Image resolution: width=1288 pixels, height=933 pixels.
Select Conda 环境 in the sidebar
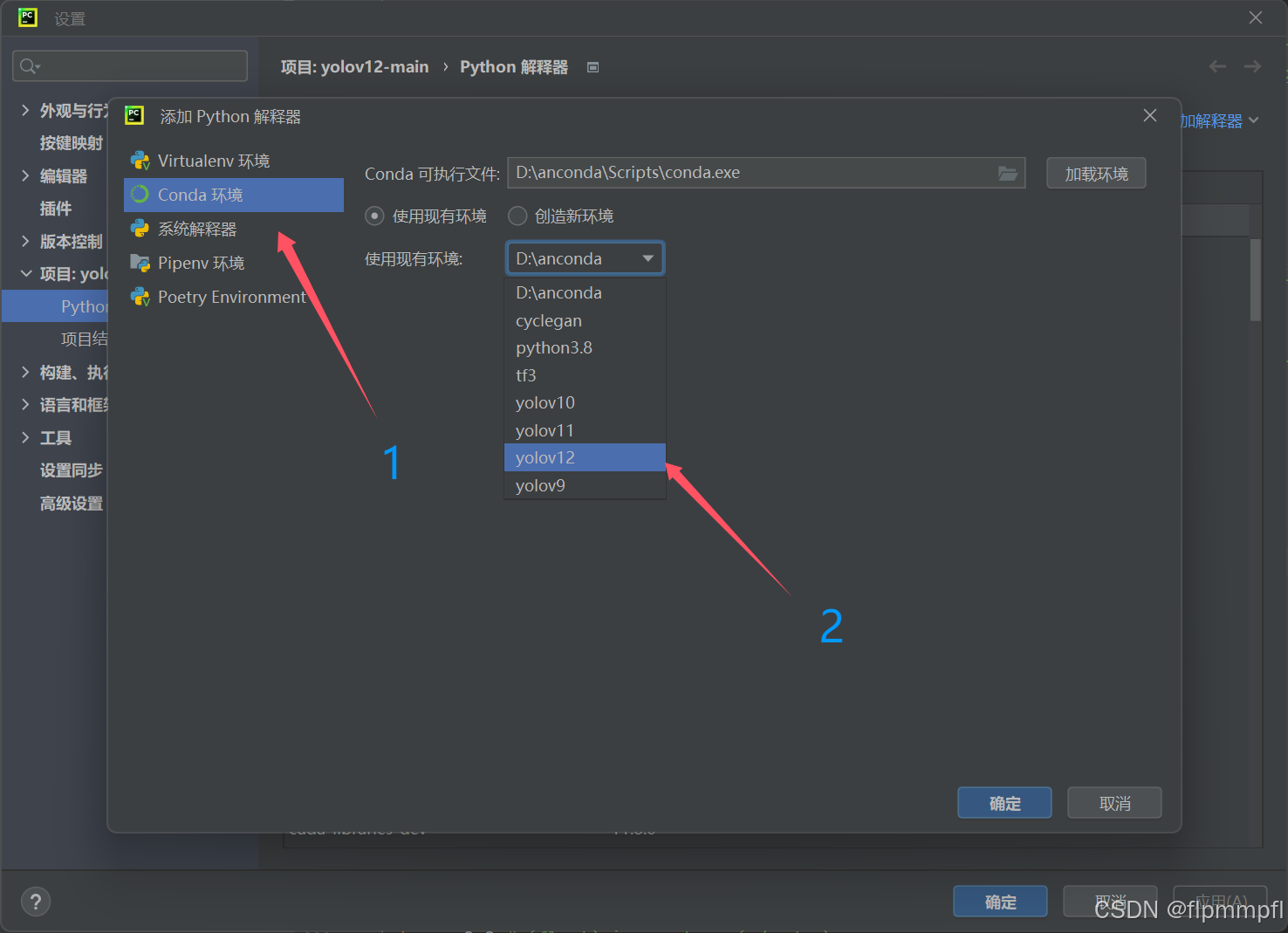coord(234,195)
